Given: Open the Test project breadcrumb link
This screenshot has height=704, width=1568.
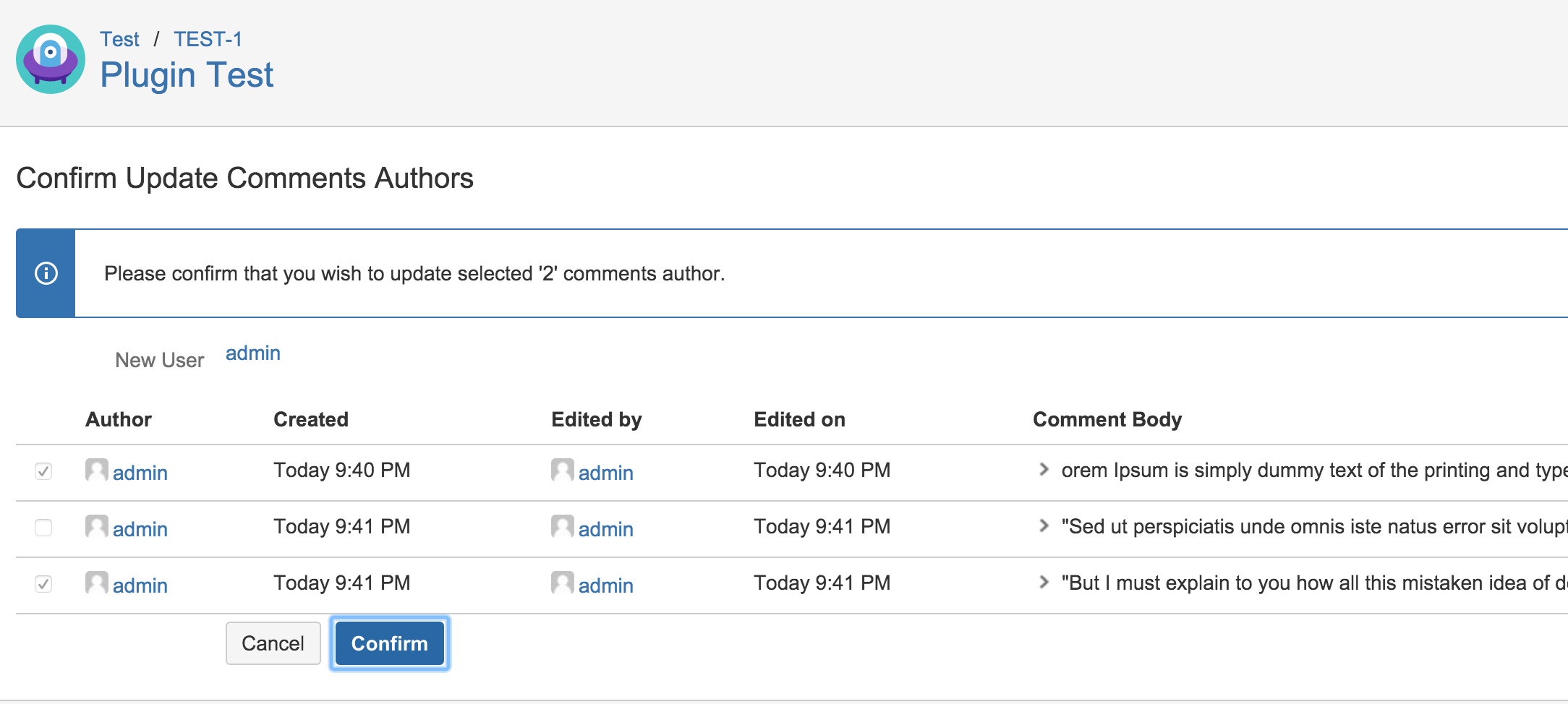Looking at the screenshot, I should tap(119, 39).
